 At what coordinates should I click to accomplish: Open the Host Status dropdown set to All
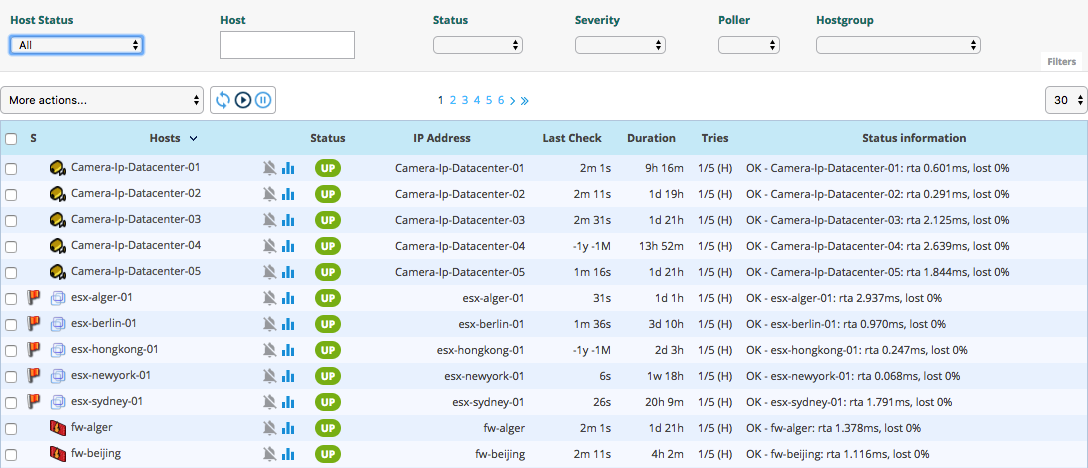(76, 45)
